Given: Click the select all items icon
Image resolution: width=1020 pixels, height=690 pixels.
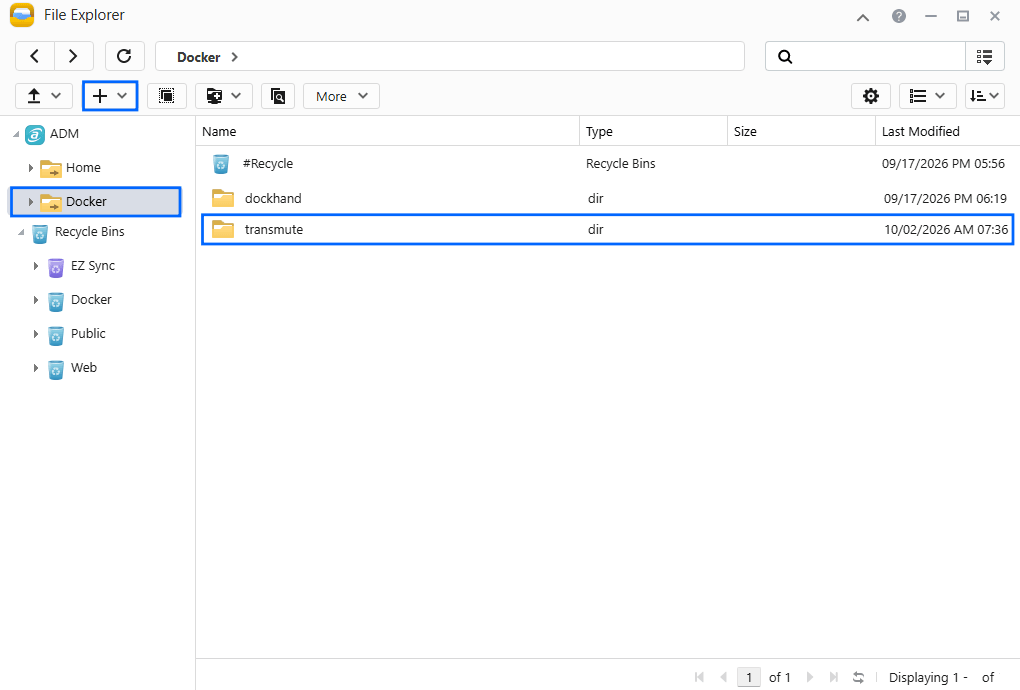Looking at the screenshot, I should pos(167,96).
